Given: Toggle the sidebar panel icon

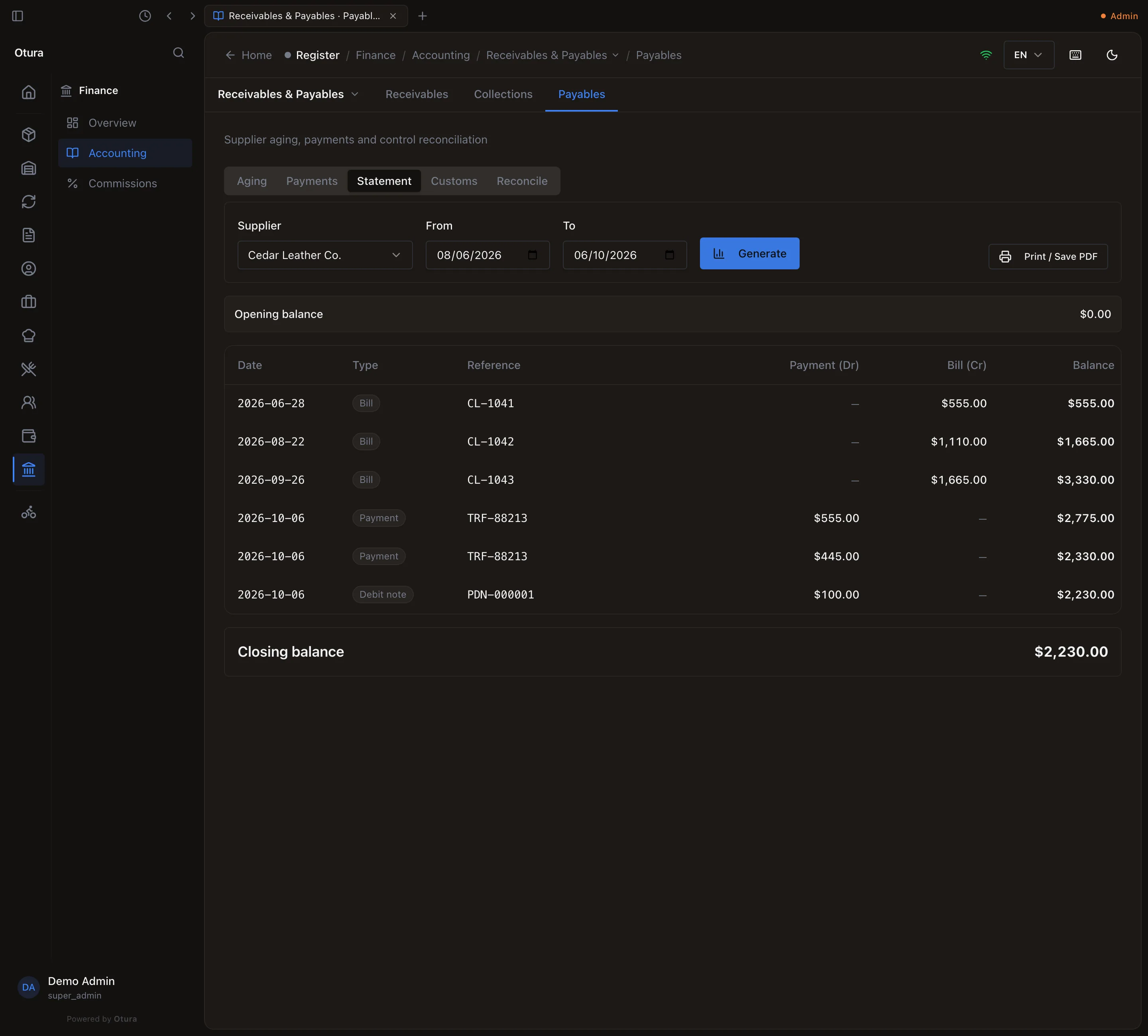Looking at the screenshot, I should click(18, 16).
